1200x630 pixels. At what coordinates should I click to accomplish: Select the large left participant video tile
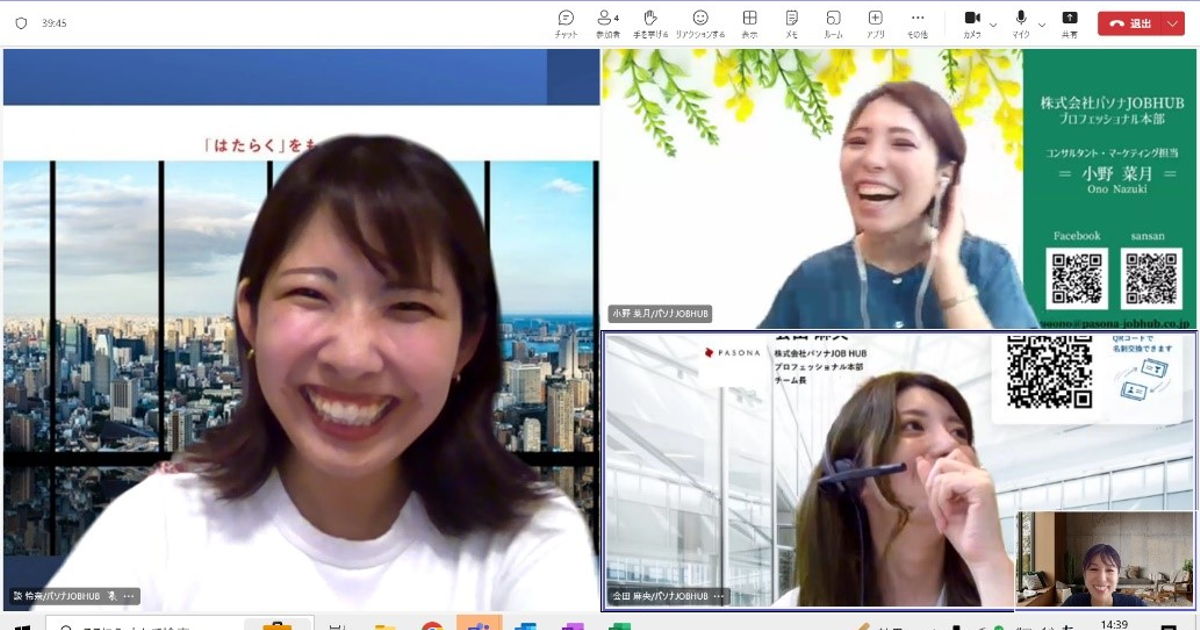301,330
